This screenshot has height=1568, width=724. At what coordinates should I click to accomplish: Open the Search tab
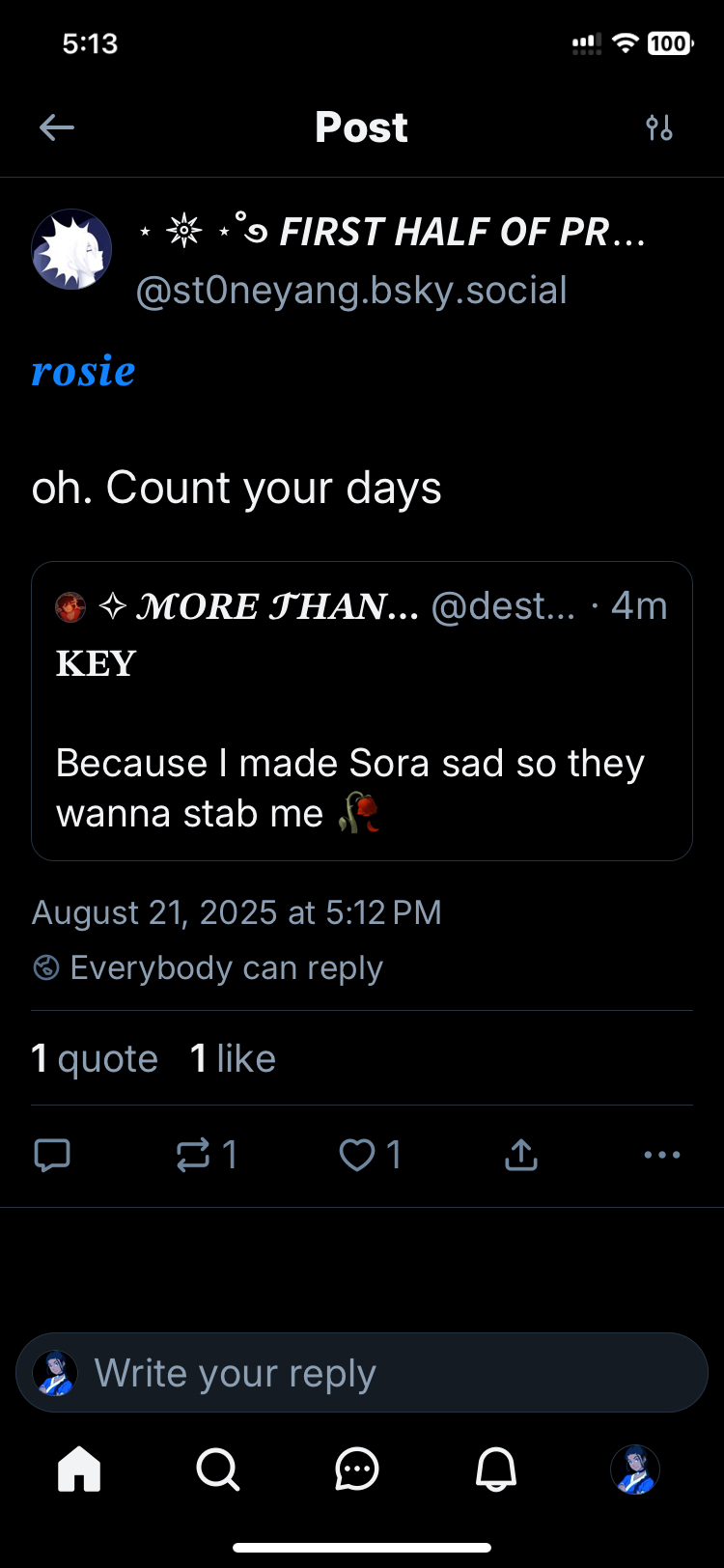coord(218,1470)
